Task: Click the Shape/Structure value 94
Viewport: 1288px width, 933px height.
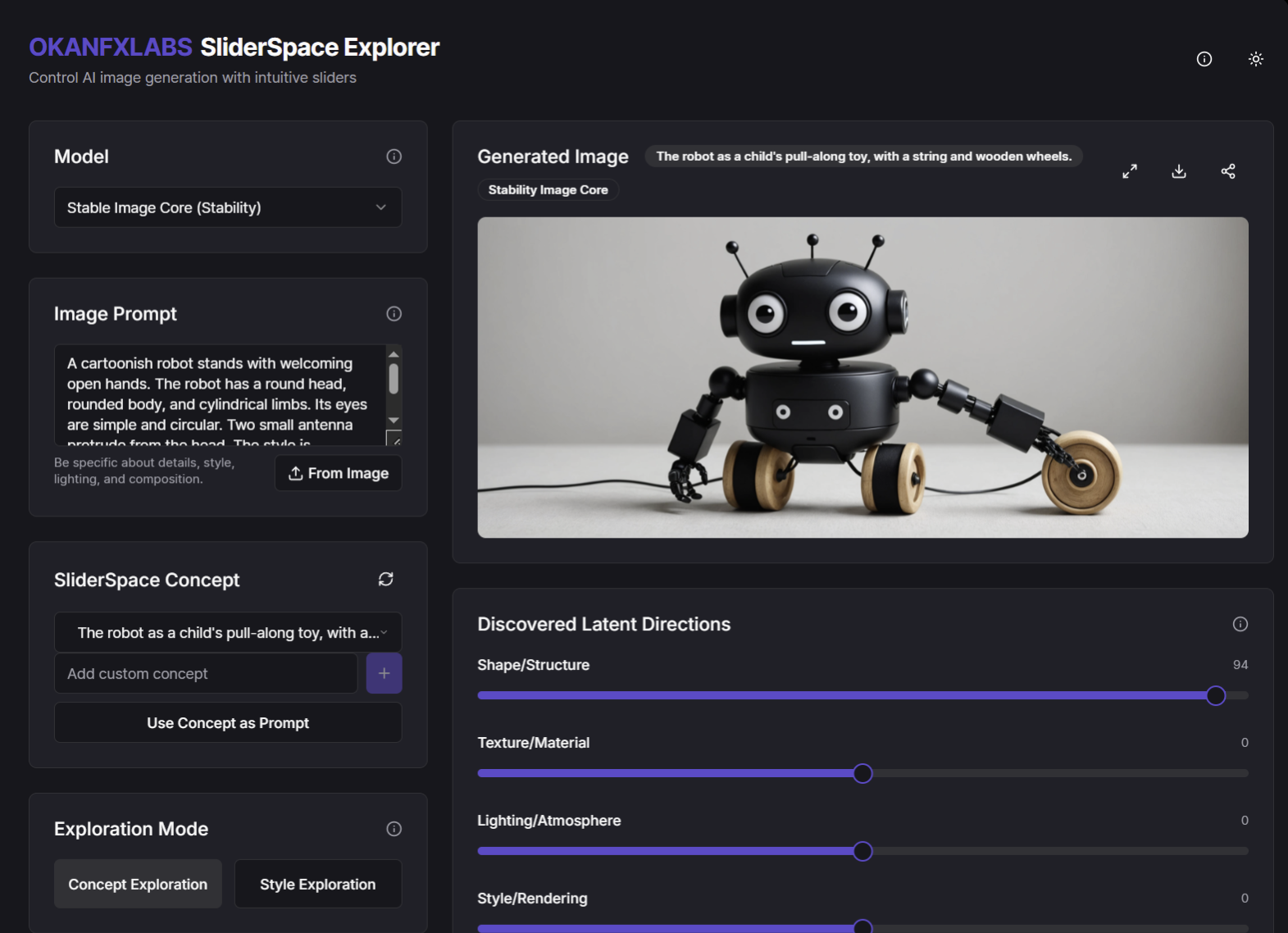Action: click(1240, 665)
